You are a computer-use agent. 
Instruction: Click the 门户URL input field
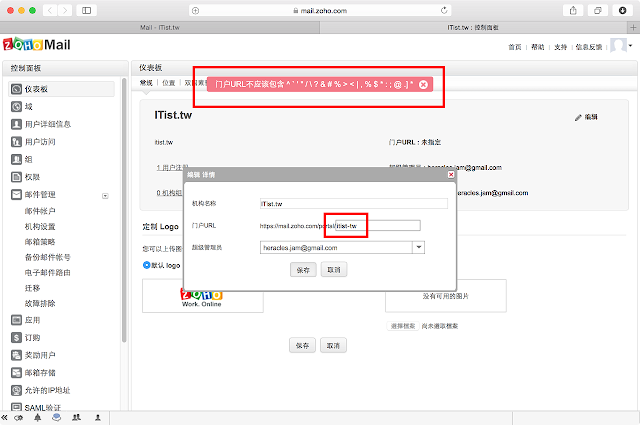pos(378,225)
